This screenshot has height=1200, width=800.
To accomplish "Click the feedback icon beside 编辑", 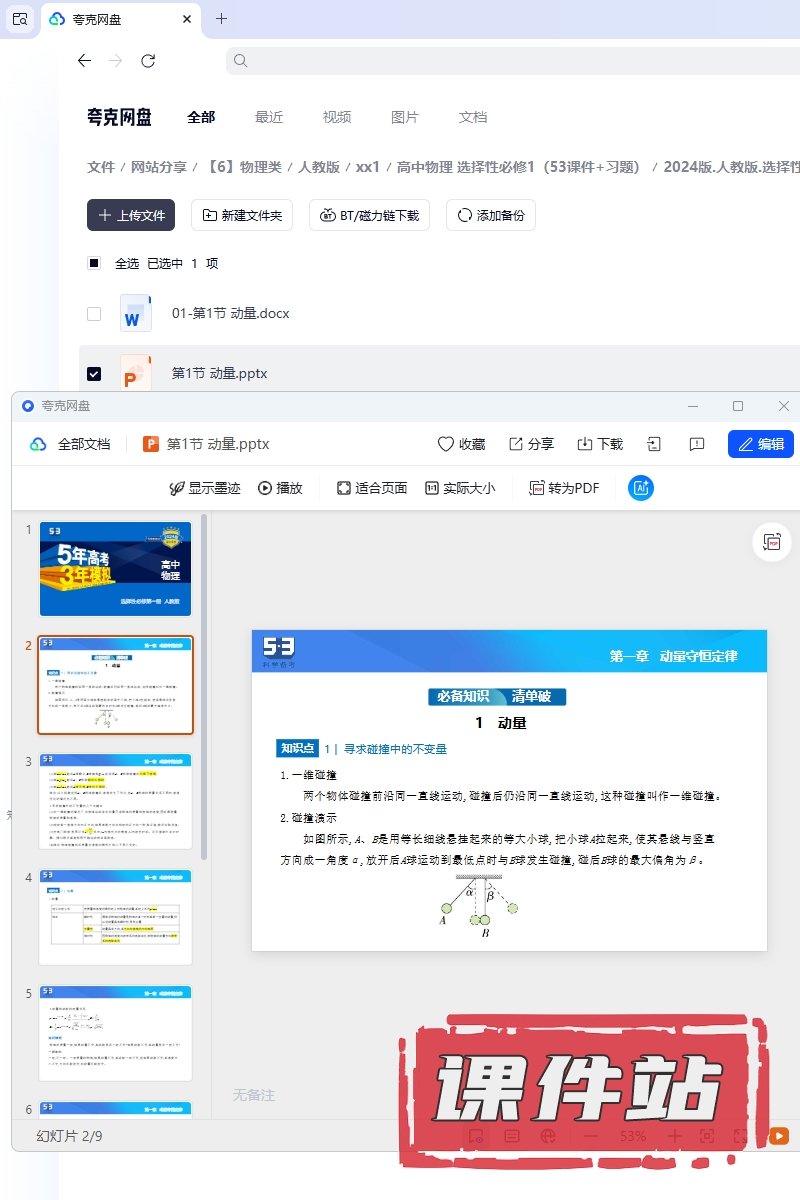I will [697, 444].
